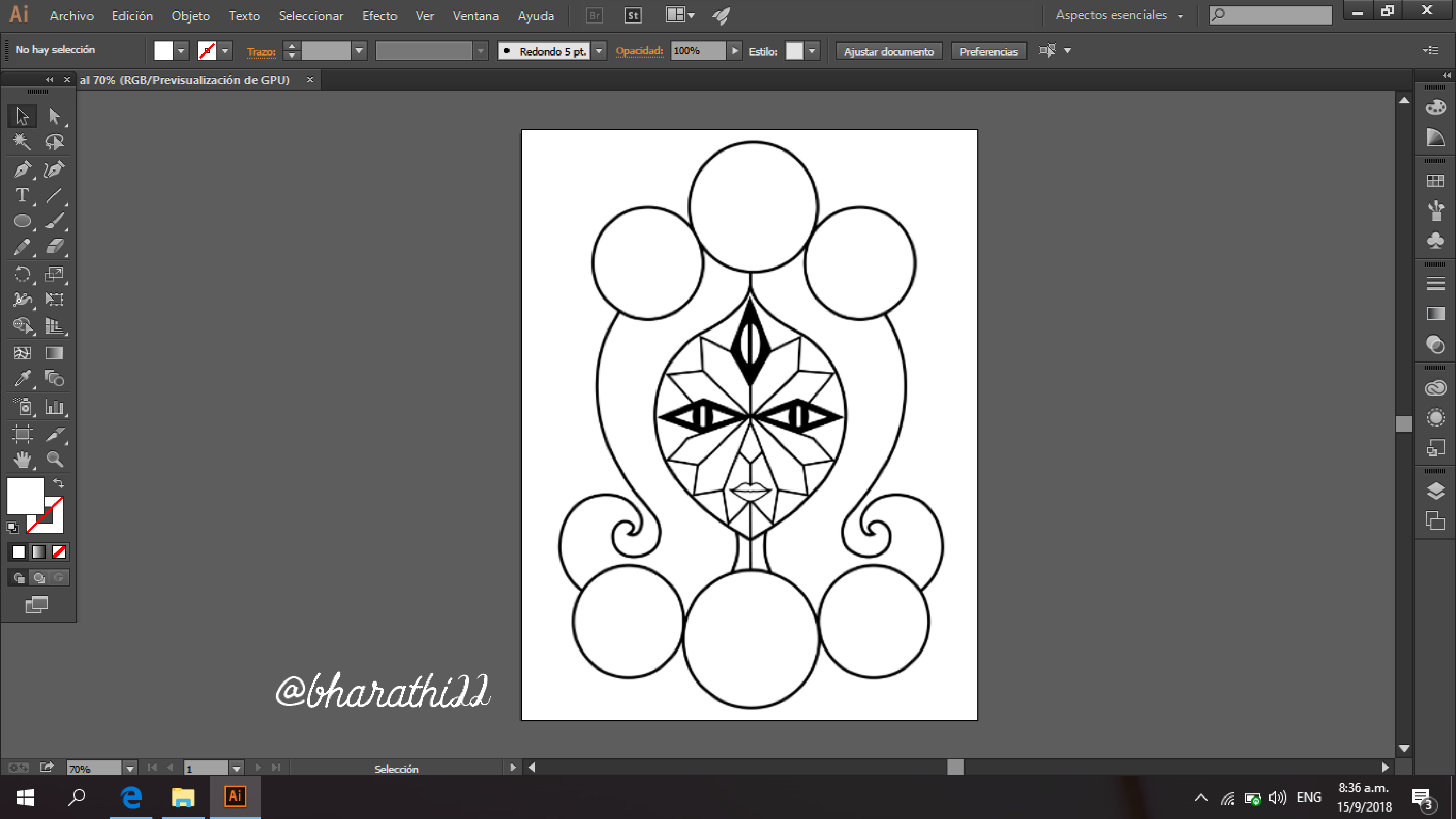The height and width of the screenshot is (819, 1456).
Task: Open the Efecto menu
Action: (380, 16)
